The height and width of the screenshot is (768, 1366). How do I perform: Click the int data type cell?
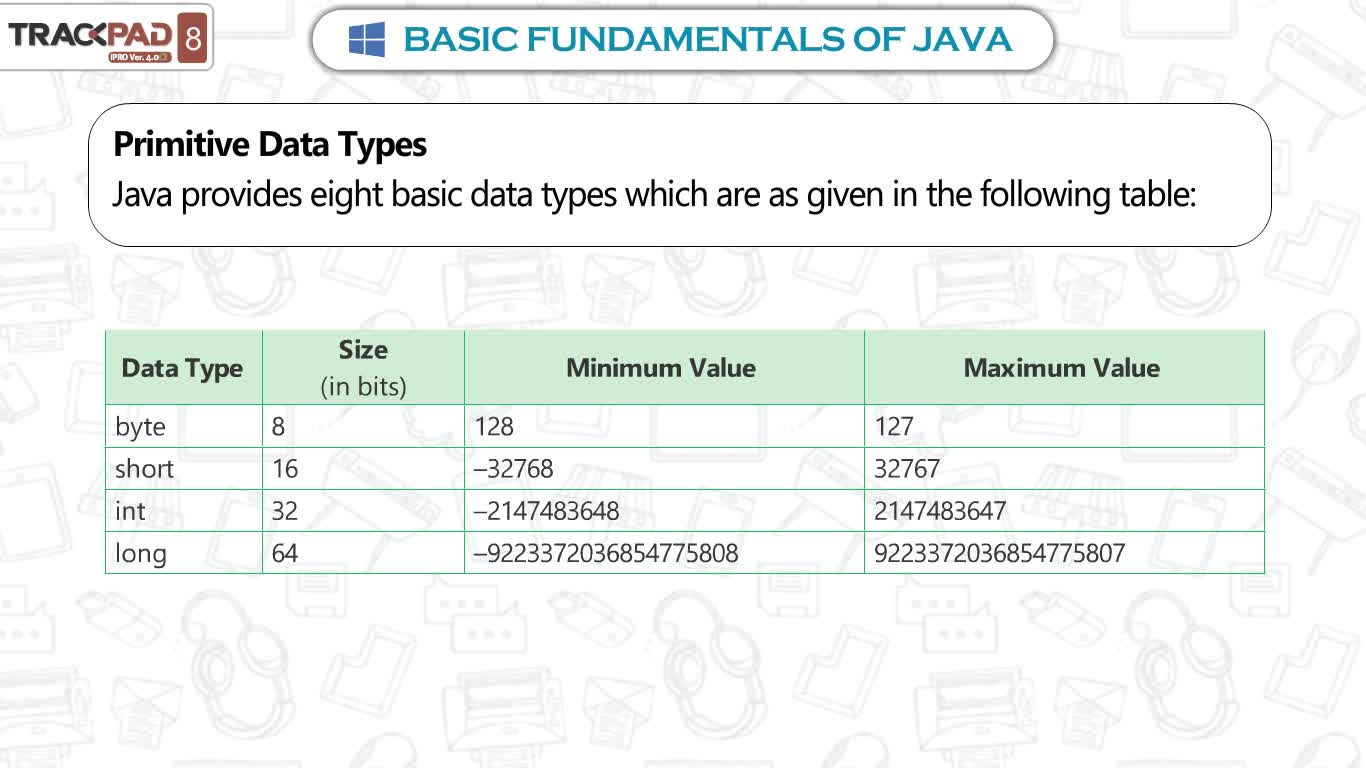tap(183, 511)
